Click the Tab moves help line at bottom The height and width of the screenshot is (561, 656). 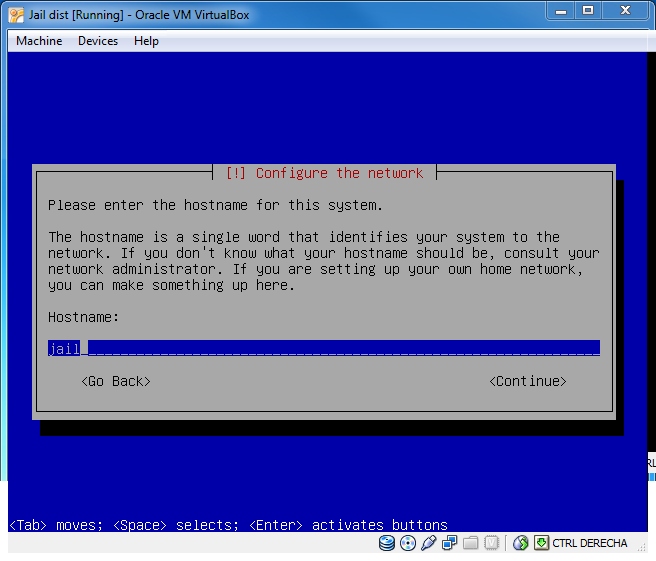click(228, 525)
